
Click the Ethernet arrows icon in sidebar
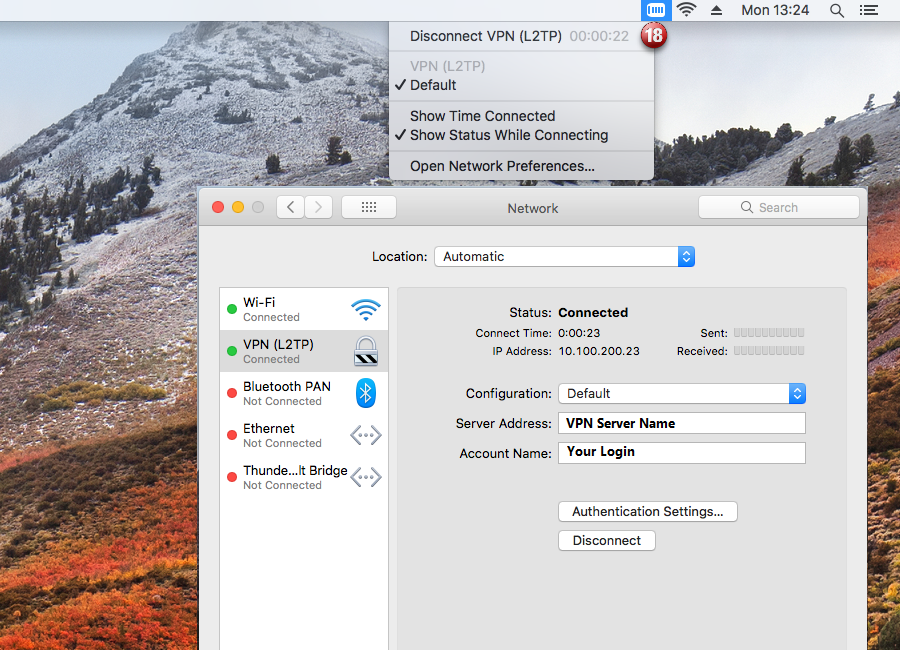pos(366,435)
